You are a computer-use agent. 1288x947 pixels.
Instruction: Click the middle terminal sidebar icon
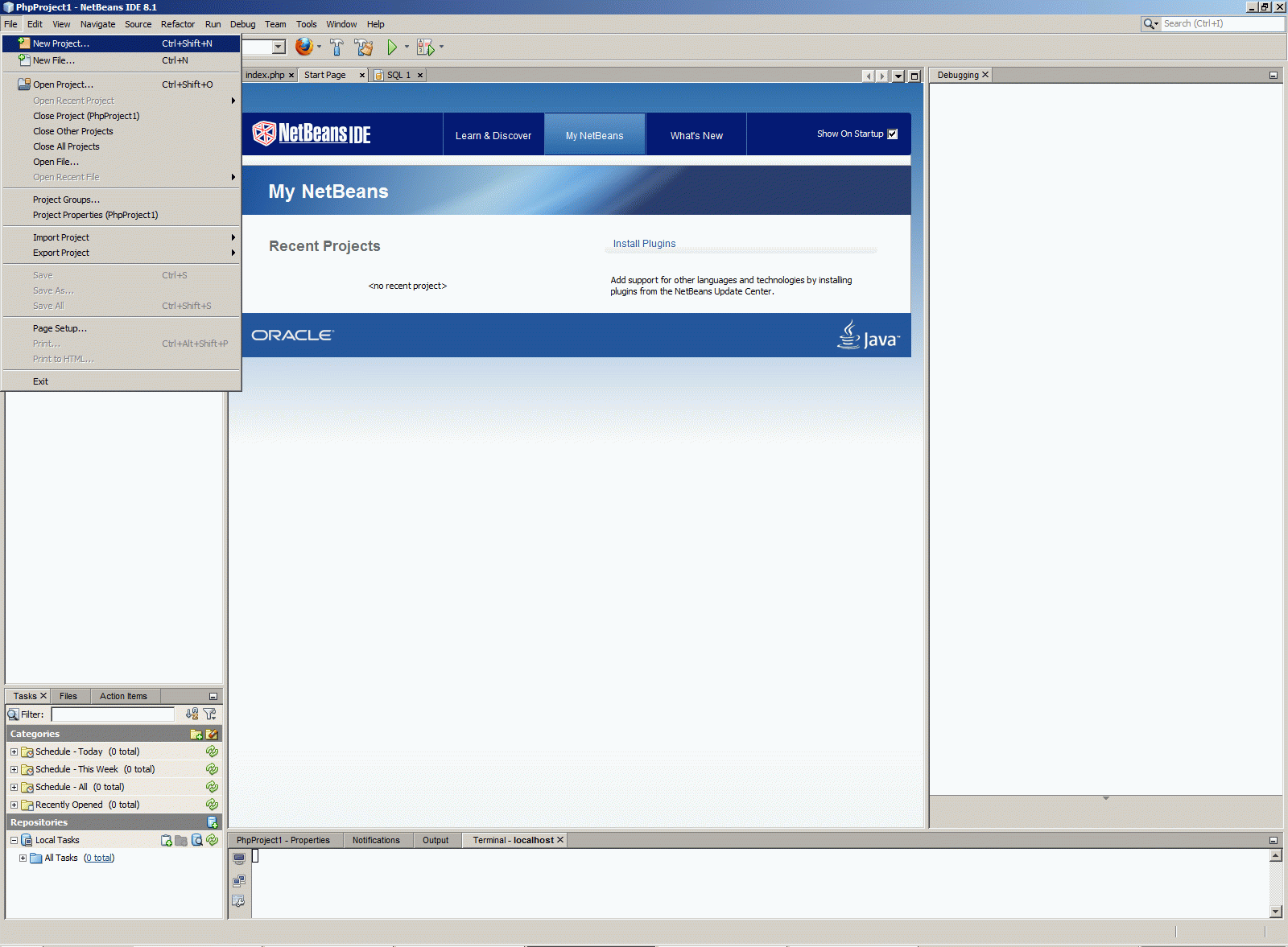(239, 881)
